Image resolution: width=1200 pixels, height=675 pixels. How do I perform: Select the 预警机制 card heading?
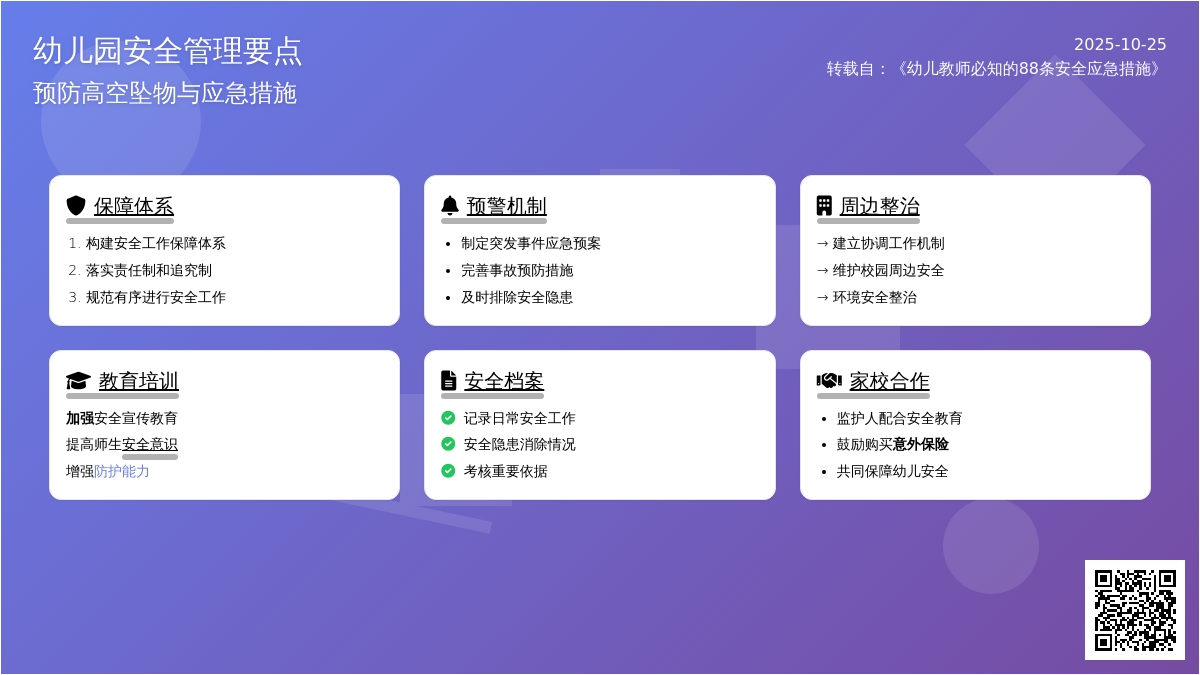pos(507,207)
